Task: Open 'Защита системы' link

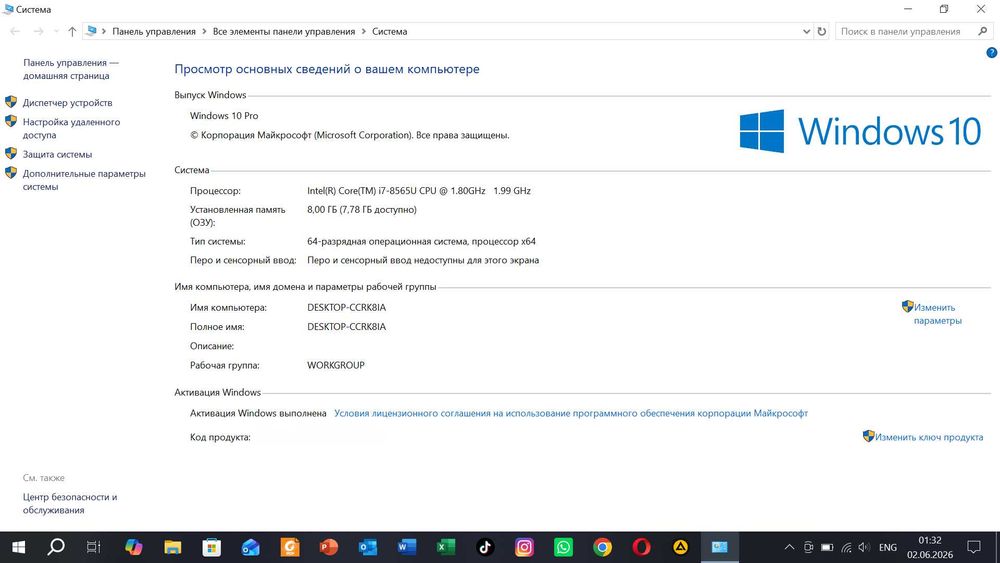Action: pos(57,154)
